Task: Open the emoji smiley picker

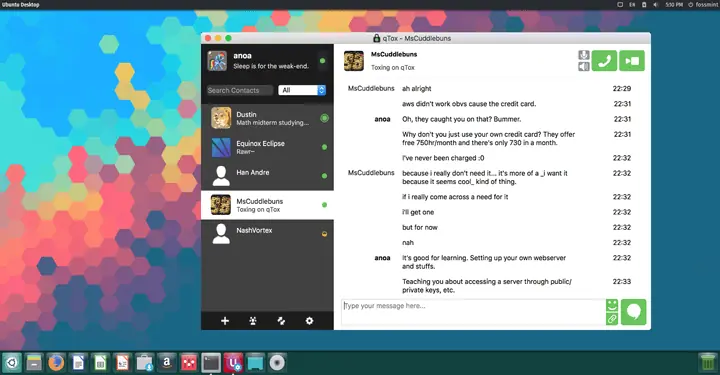Action: click(x=612, y=305)
